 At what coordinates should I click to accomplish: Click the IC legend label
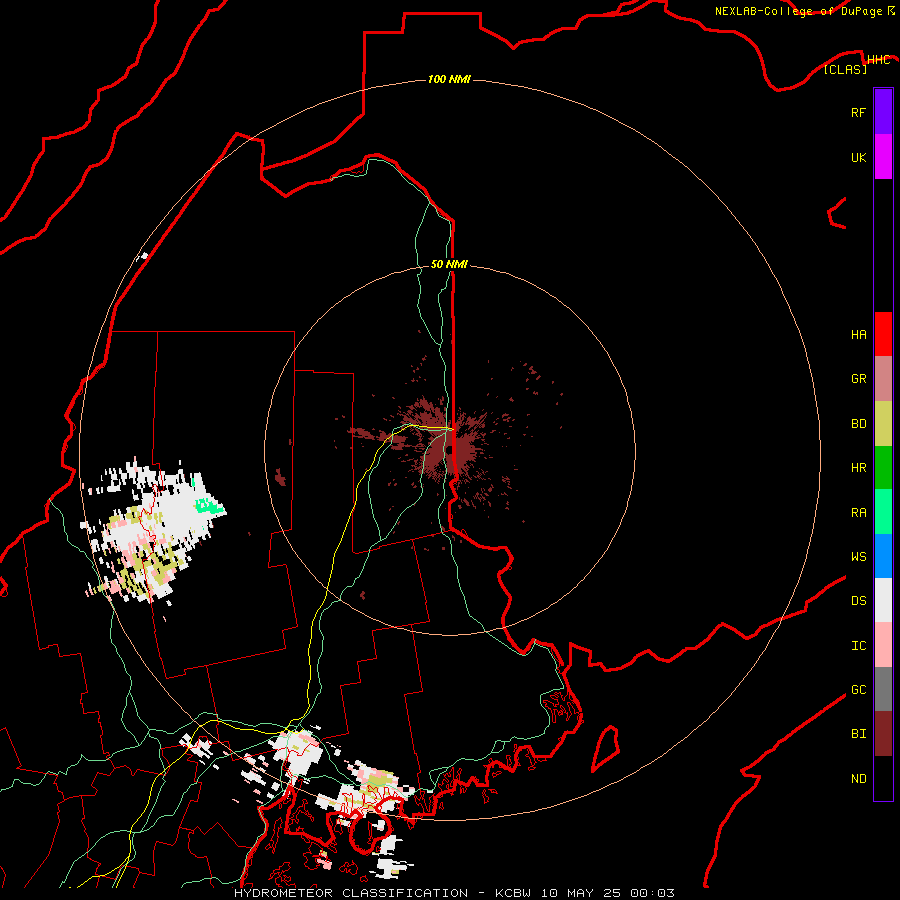tap(858, 646)
